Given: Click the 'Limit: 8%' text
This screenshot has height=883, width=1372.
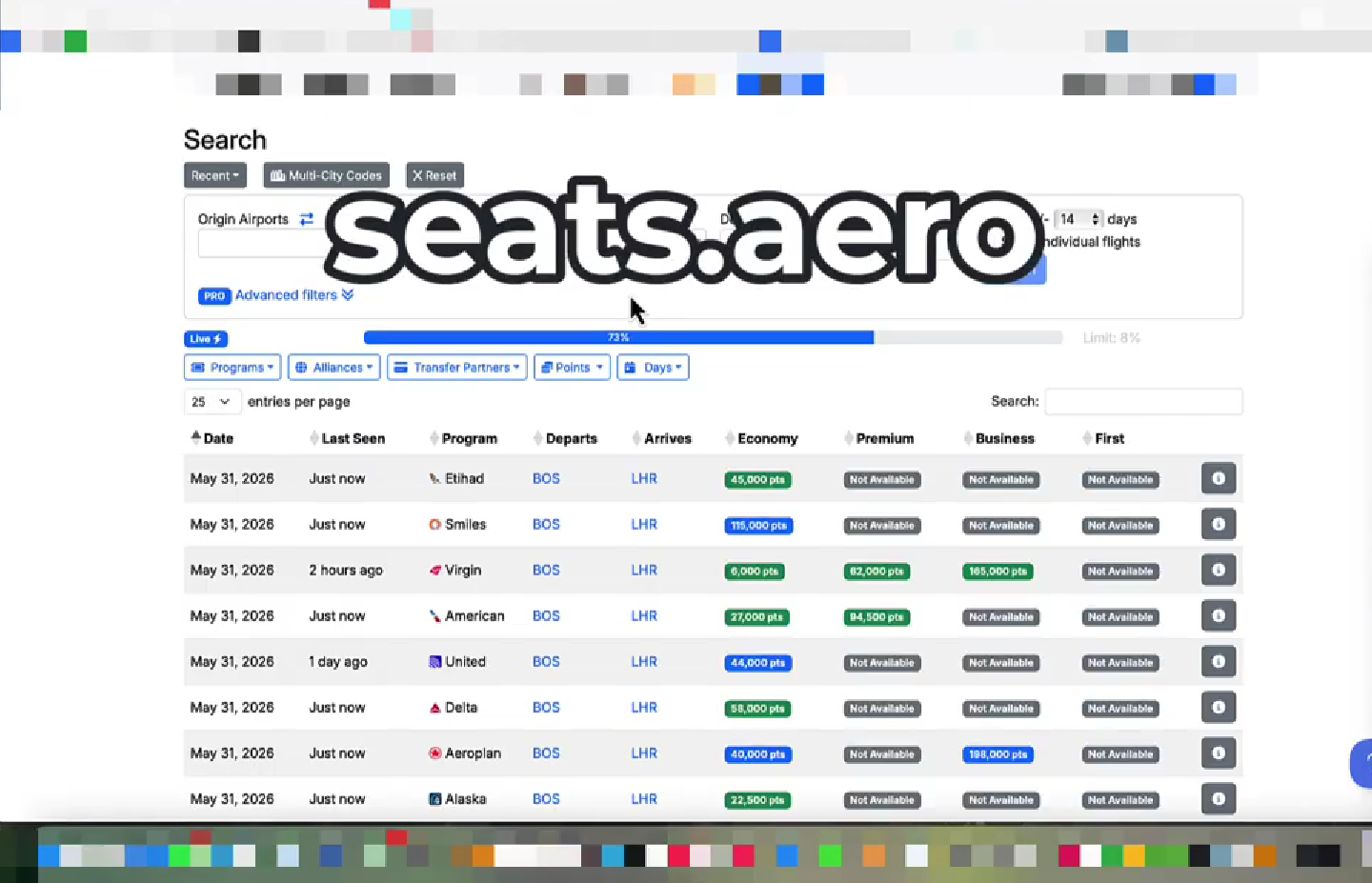Looking at the screenshot, I should (1111, 338).
